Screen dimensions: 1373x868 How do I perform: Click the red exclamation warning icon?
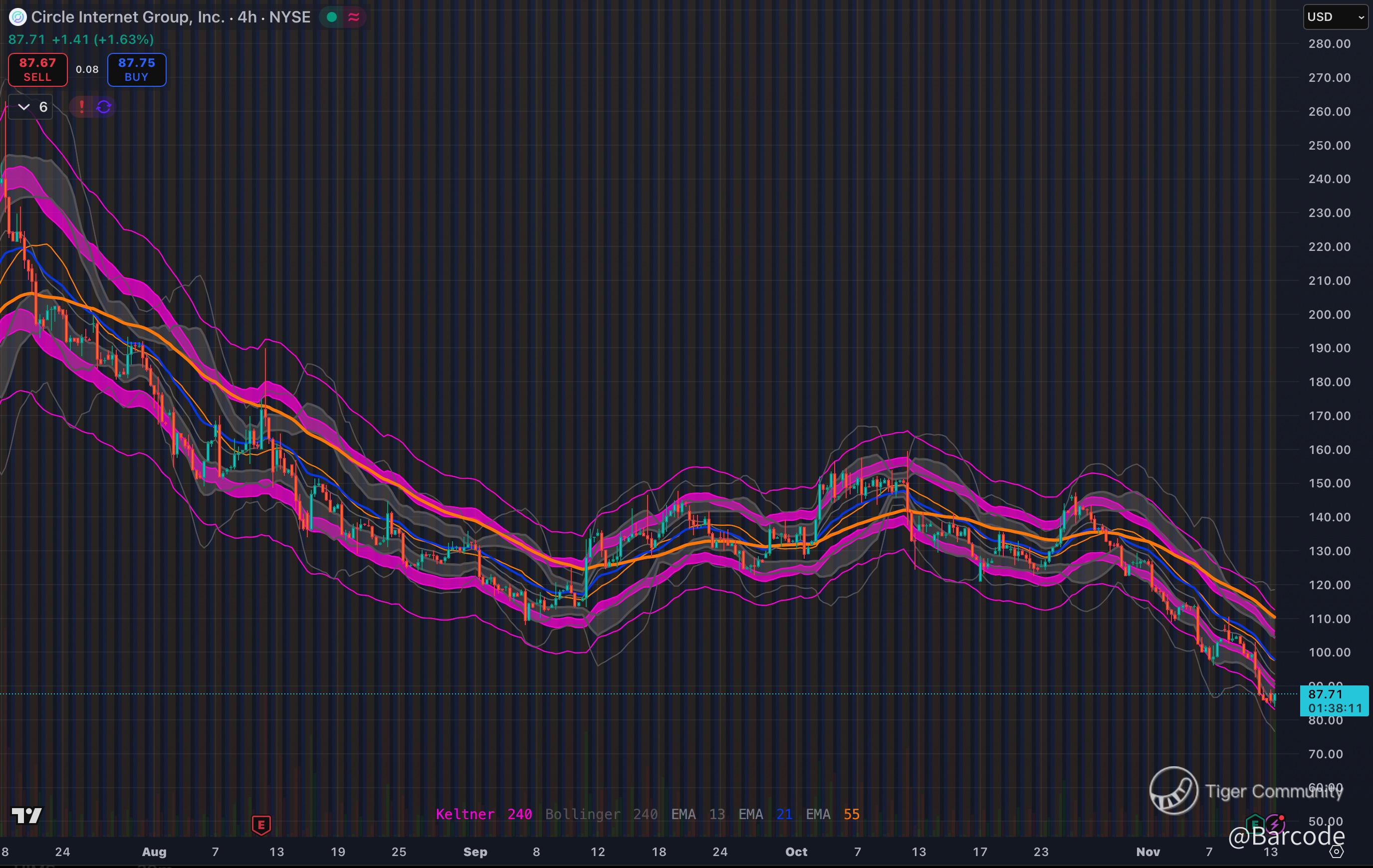(x=81, y=107)
